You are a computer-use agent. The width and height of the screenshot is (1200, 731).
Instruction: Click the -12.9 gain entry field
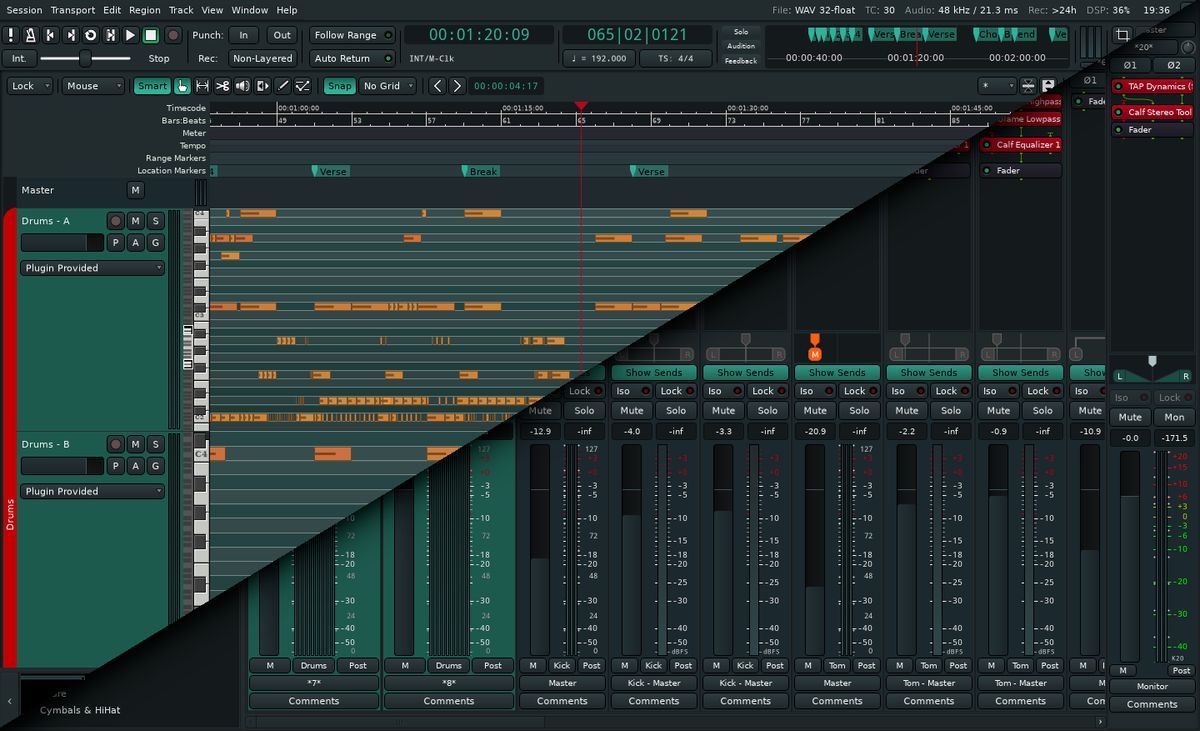coord(540,431)
